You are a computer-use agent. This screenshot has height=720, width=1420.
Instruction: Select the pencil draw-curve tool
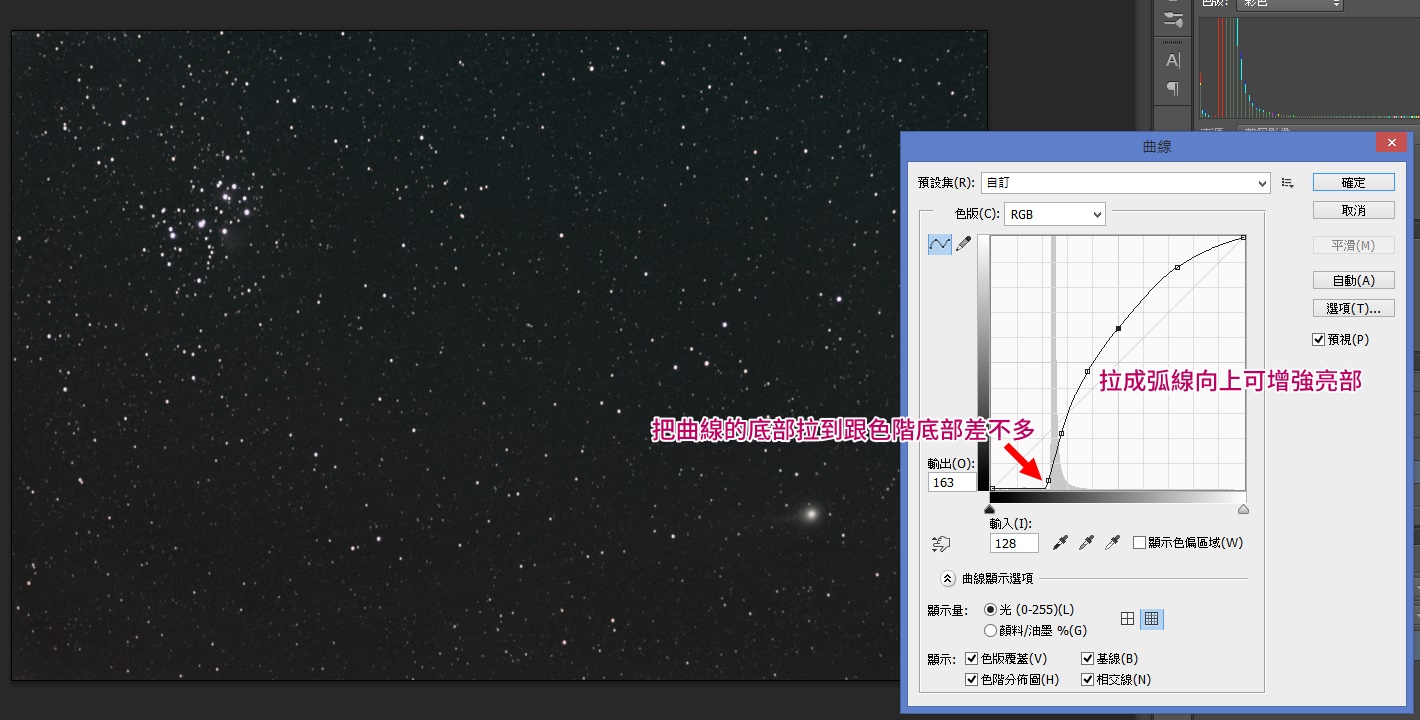(964, 244)
